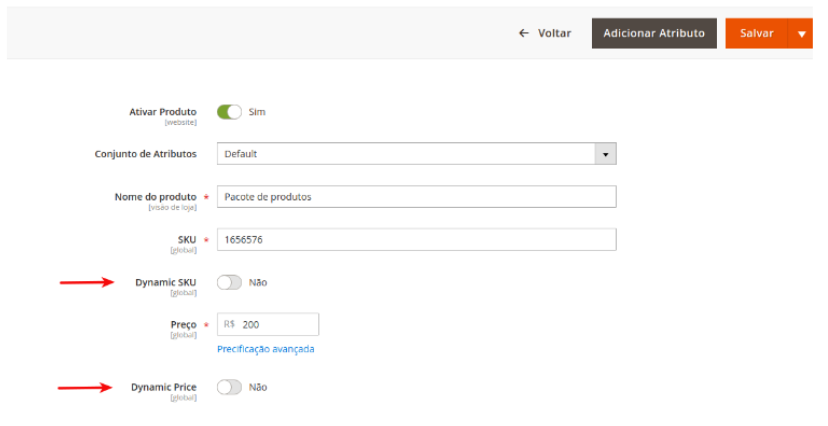Click the Dynamic SKU label text
Viewport: 828px width, 426px height.
click(166, 282)
